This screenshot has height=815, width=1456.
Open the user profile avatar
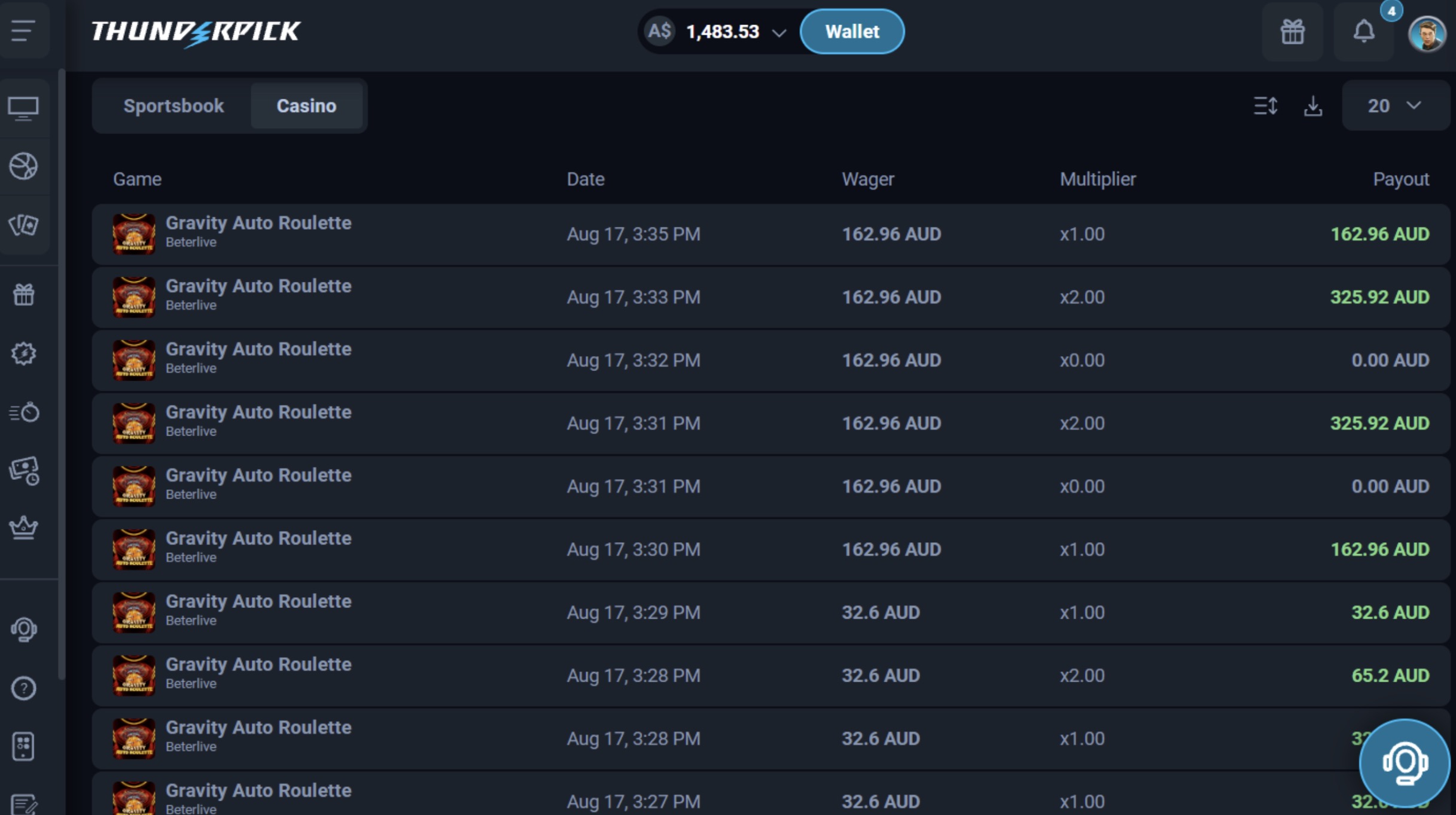point(1427,34)
